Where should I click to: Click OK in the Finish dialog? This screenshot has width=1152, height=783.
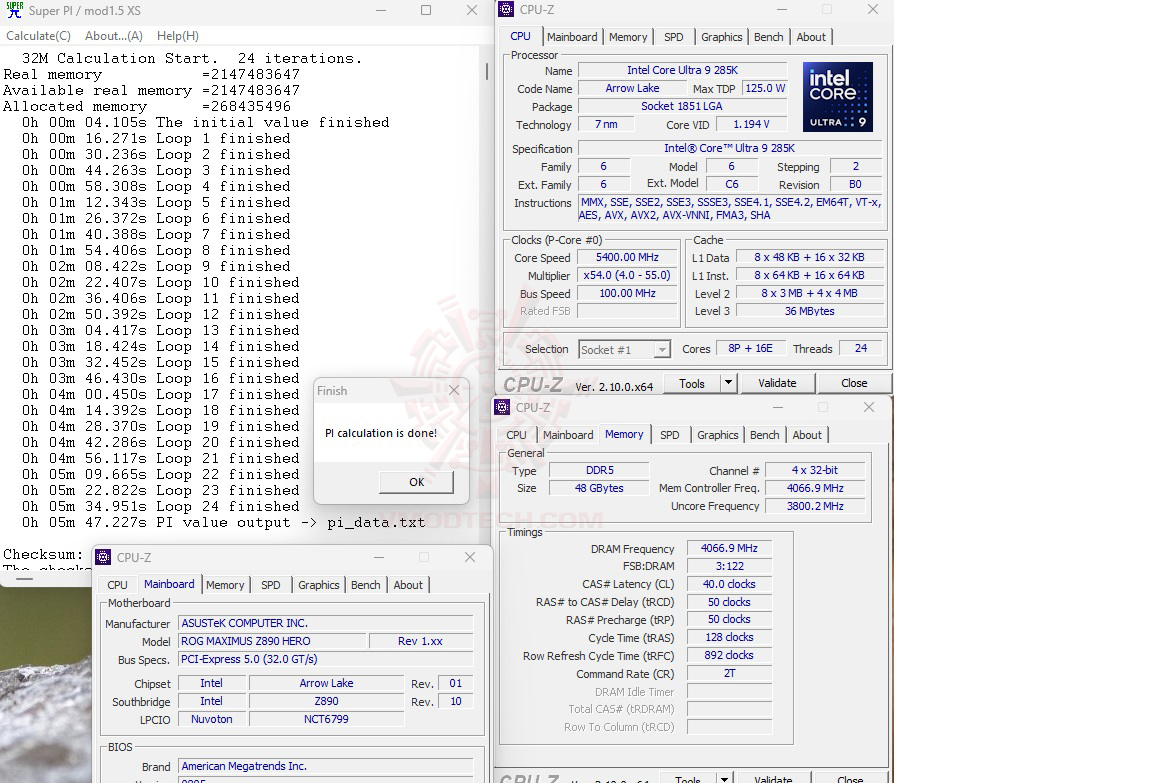click(417, 482)
